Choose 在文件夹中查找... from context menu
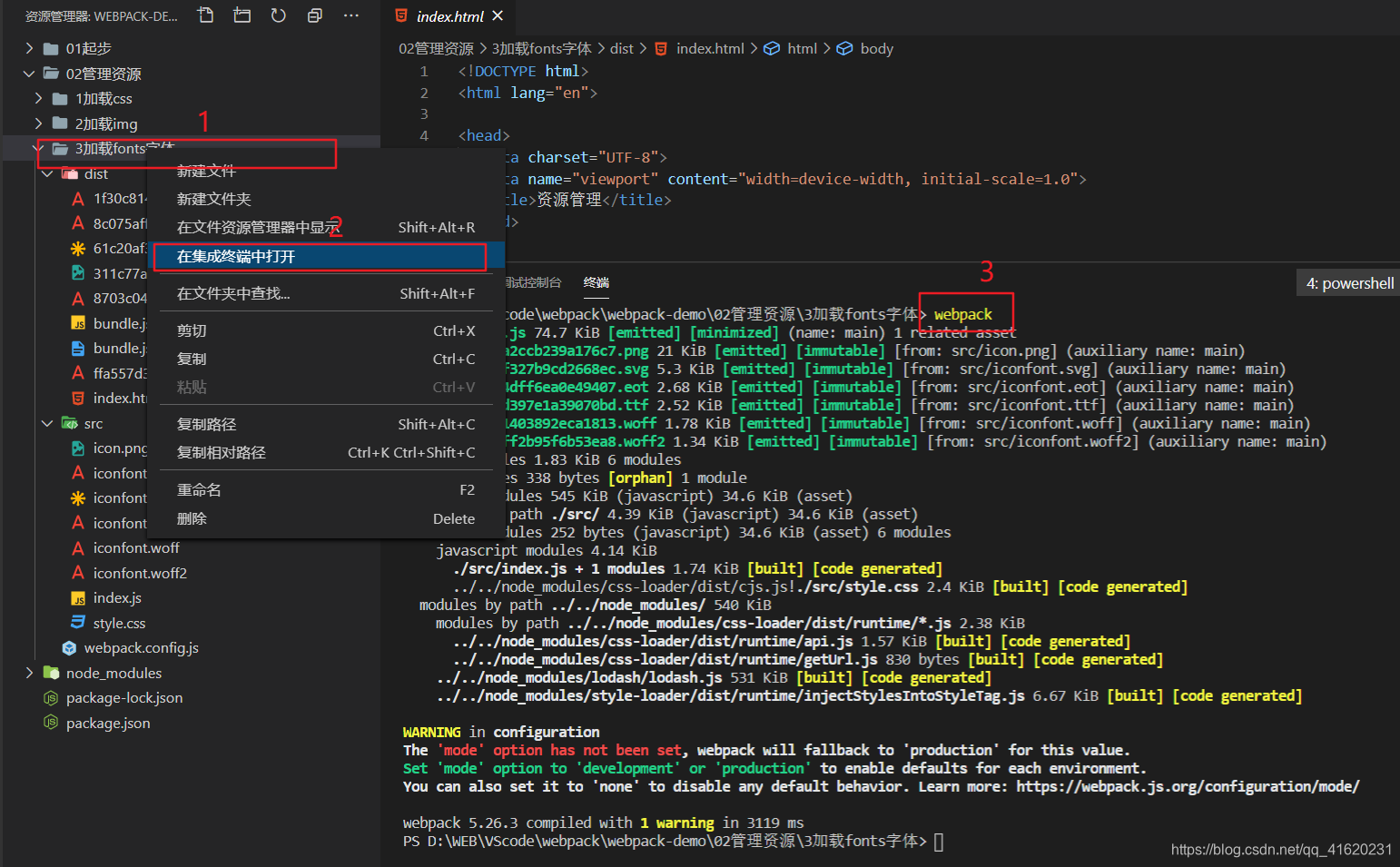This screenshot has height=867, width=1400. [327, 293]
